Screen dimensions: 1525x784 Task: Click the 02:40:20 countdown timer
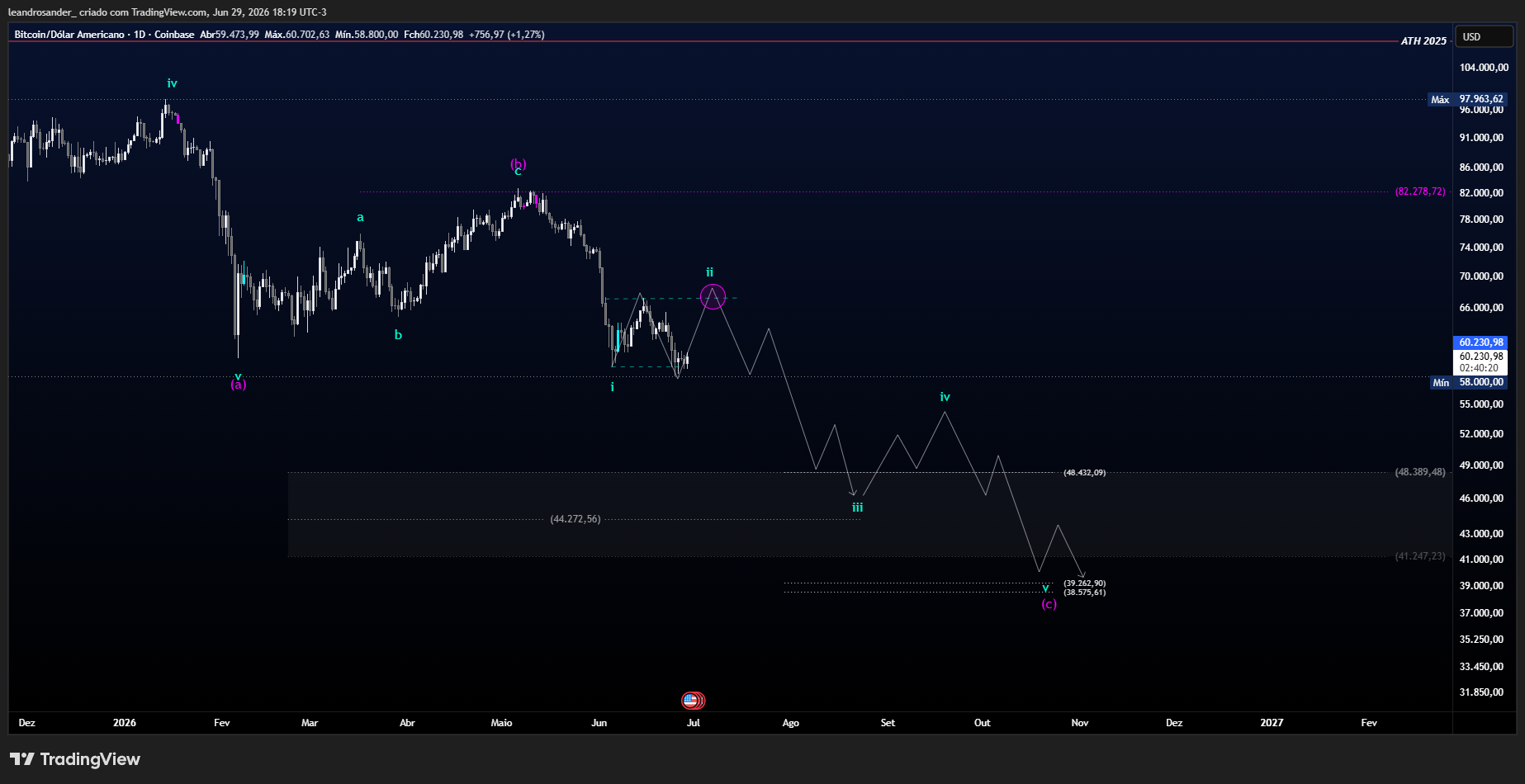tap(1479, 368)
